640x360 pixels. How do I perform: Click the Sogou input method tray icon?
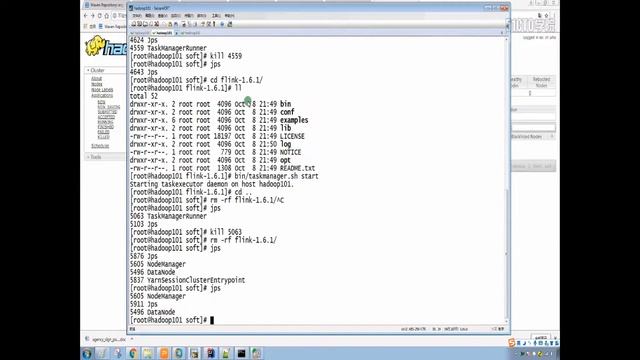pyautogui.click(x=512, y=343)
